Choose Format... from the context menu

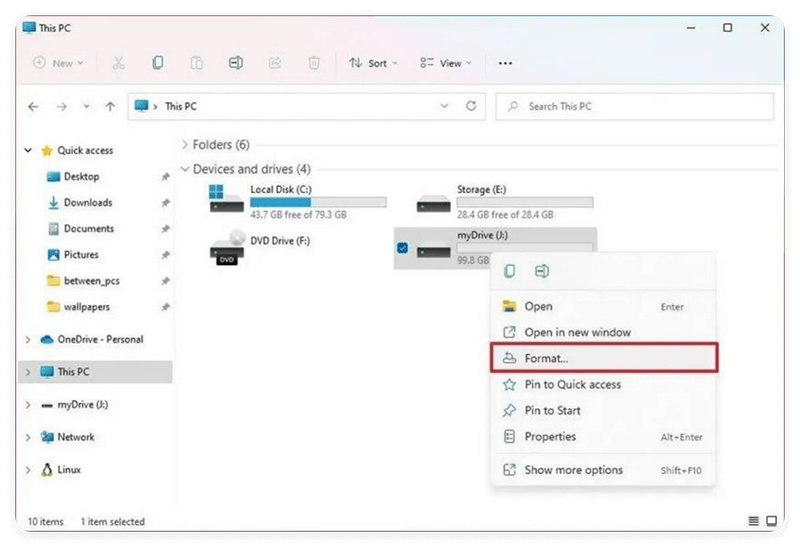[604, 358]
